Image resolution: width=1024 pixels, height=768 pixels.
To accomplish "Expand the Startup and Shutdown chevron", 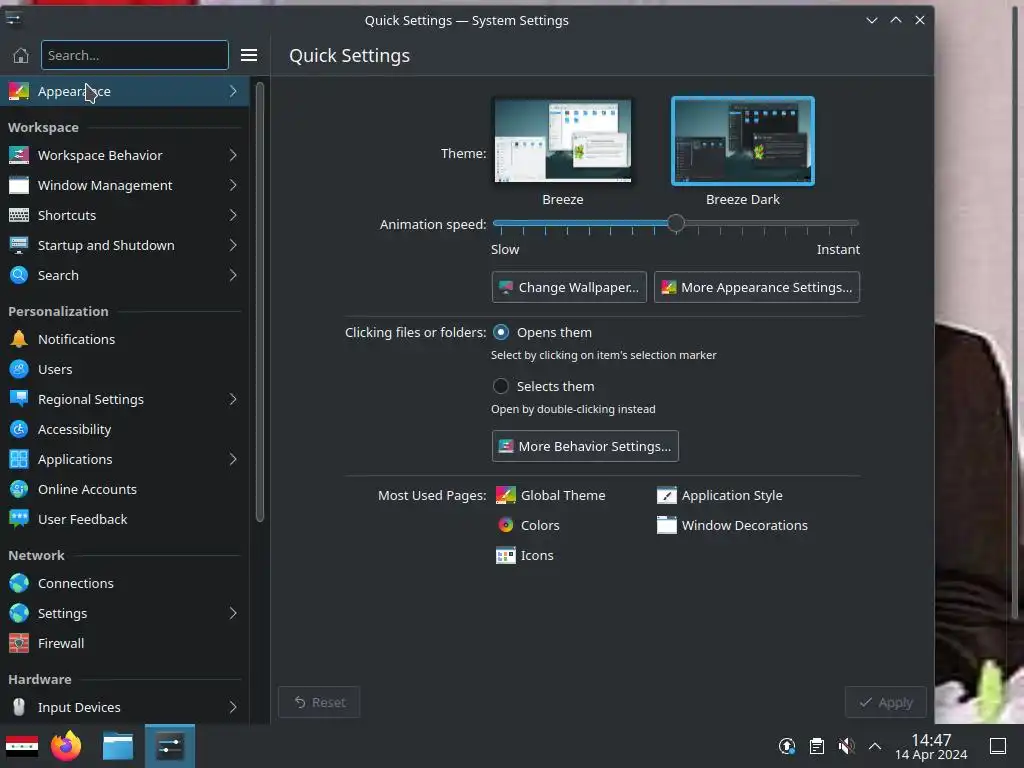I will point(233,246).
